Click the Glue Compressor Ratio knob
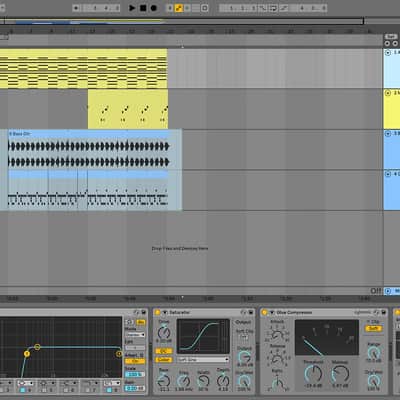This screenshot has height=400, width=400. tap(277, 383)
